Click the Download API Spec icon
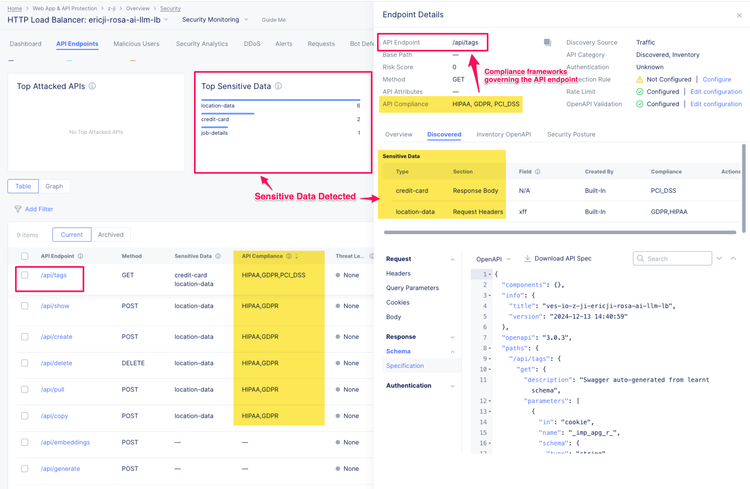750x489 pixels. click(527, 259)
